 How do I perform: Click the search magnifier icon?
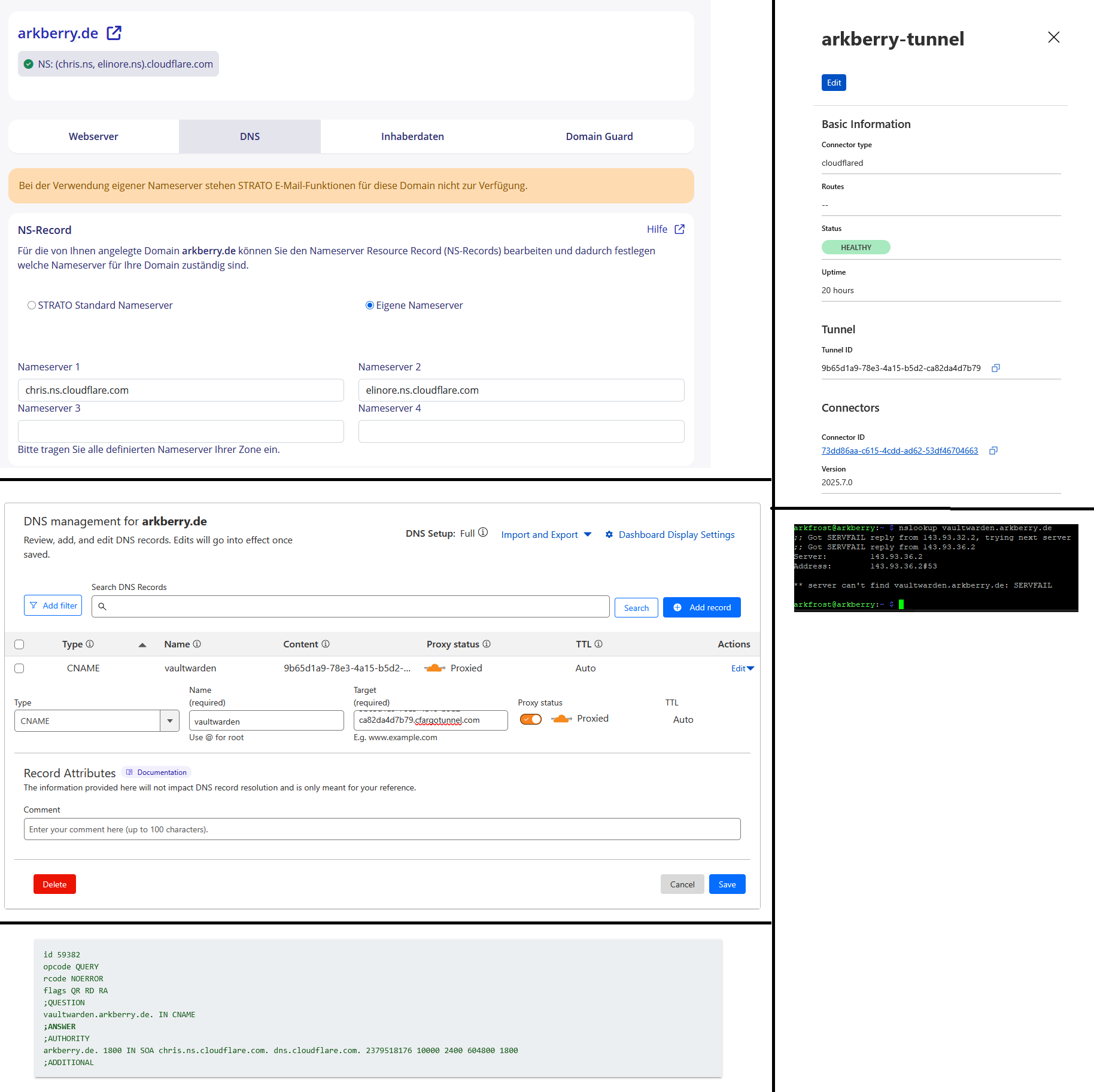click(102, 606)
